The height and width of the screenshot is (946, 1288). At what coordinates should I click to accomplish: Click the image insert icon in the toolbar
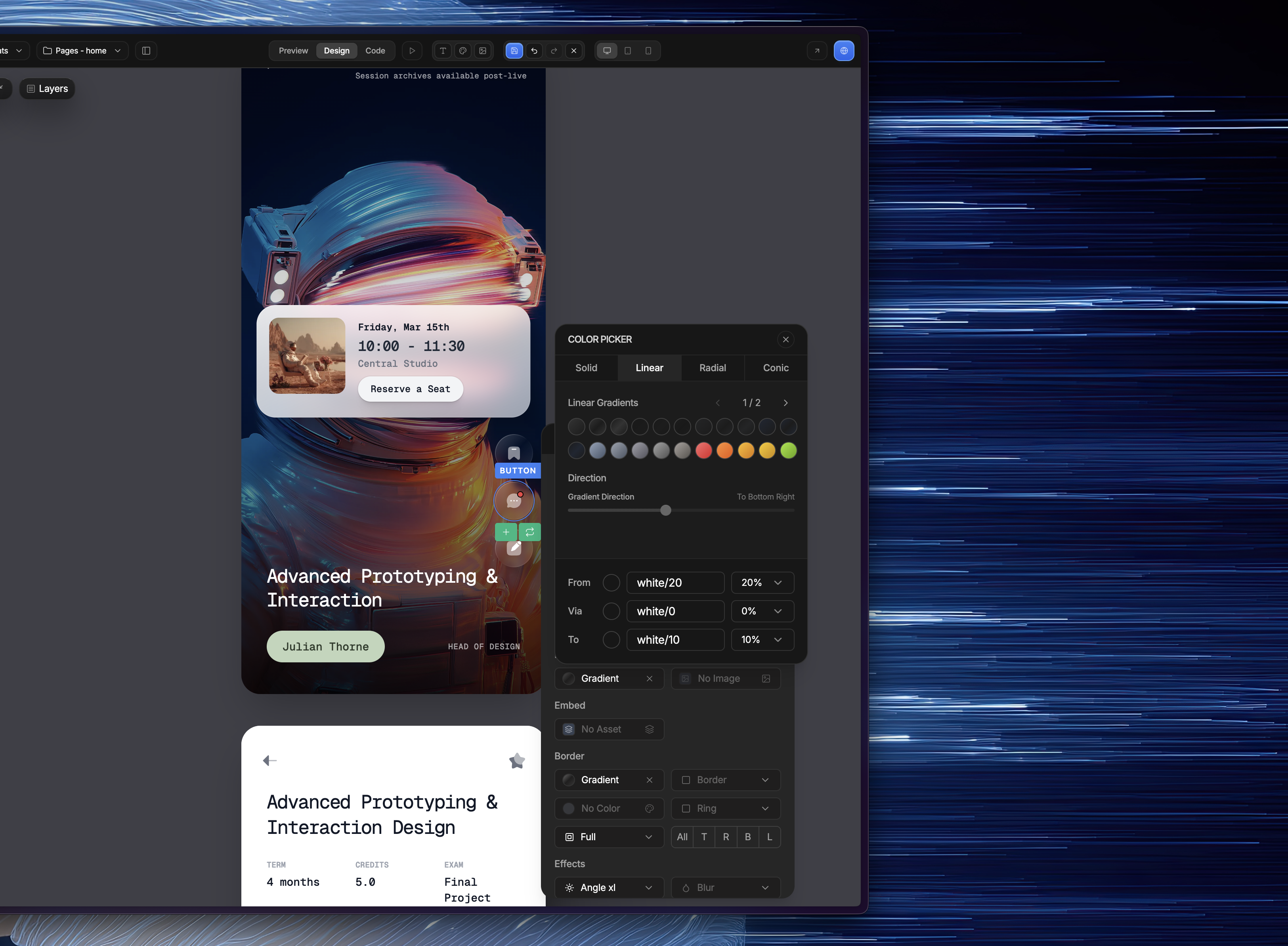483,50
